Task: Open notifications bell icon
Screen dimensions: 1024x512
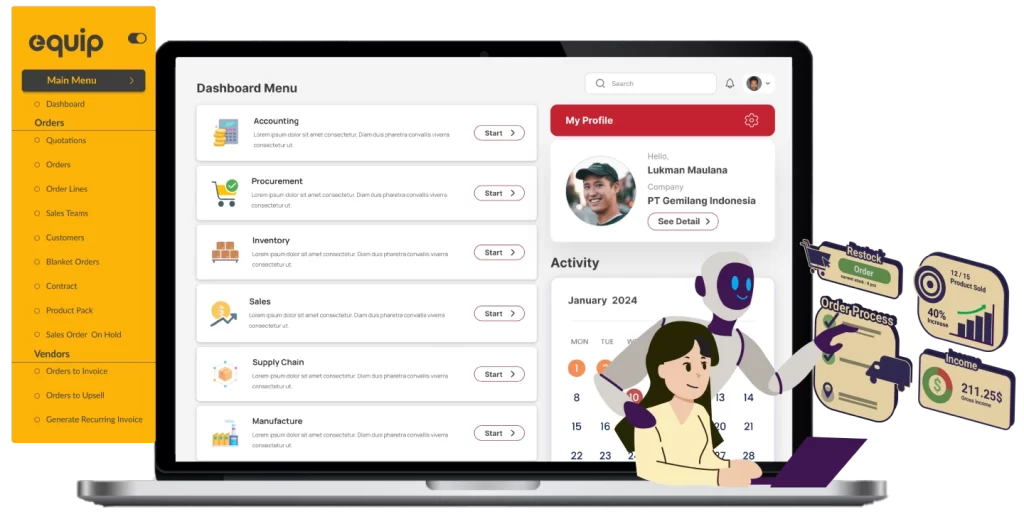Action: 730,84
